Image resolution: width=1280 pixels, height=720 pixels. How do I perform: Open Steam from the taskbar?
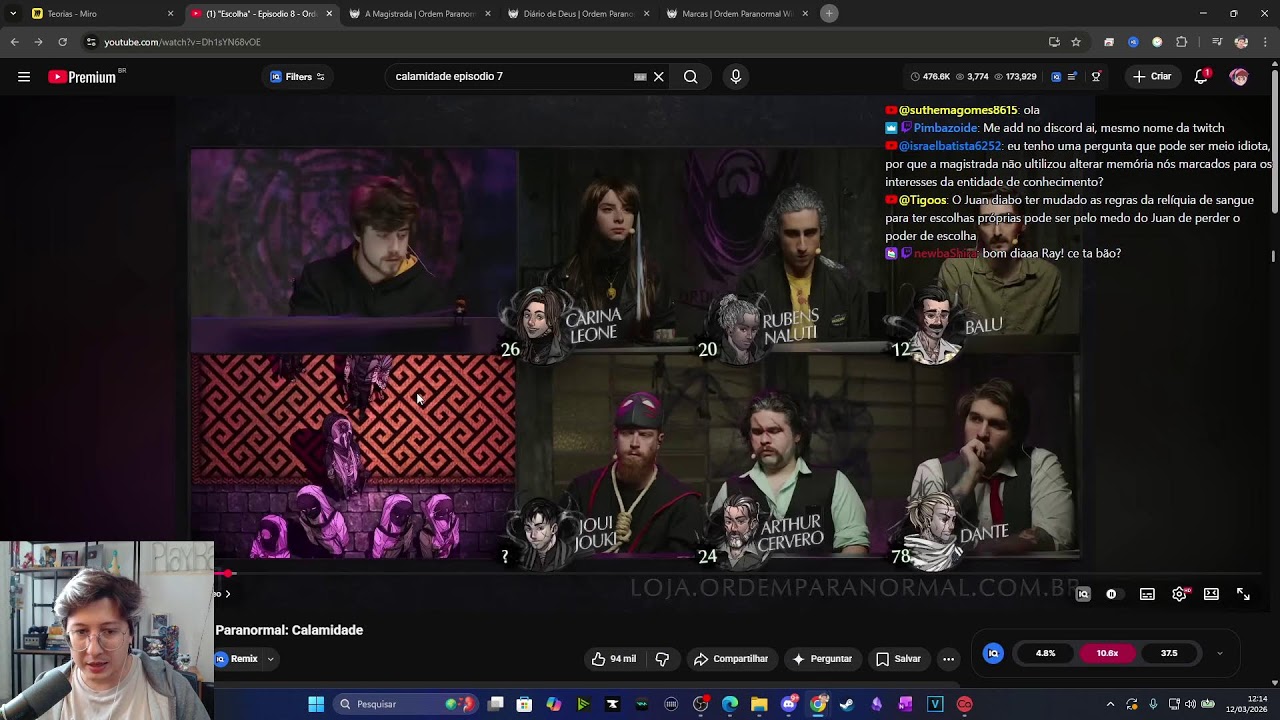click(847, 704)
